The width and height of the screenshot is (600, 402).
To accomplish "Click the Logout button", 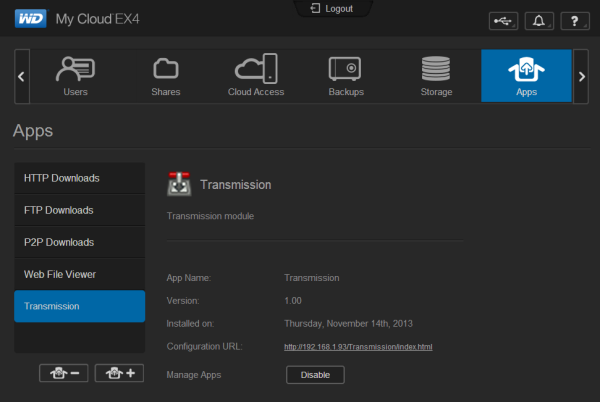I will pyautogui.click(x=332, y=8).
